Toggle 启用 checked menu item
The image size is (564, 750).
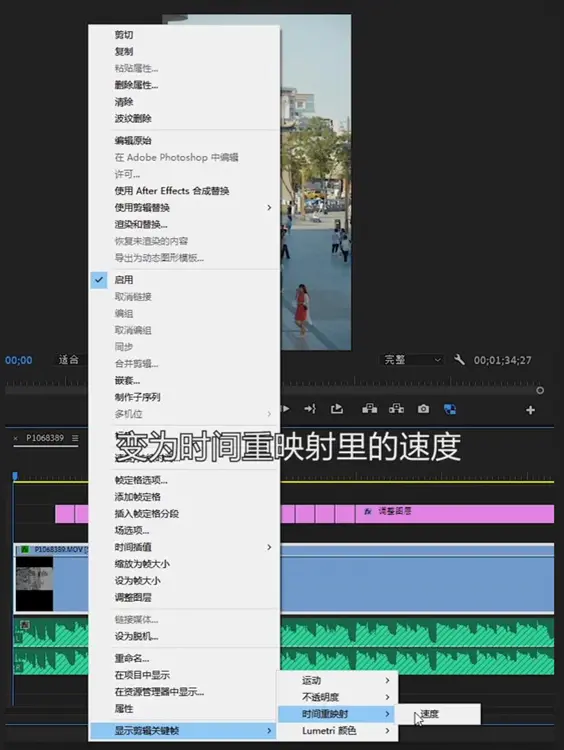184,280
